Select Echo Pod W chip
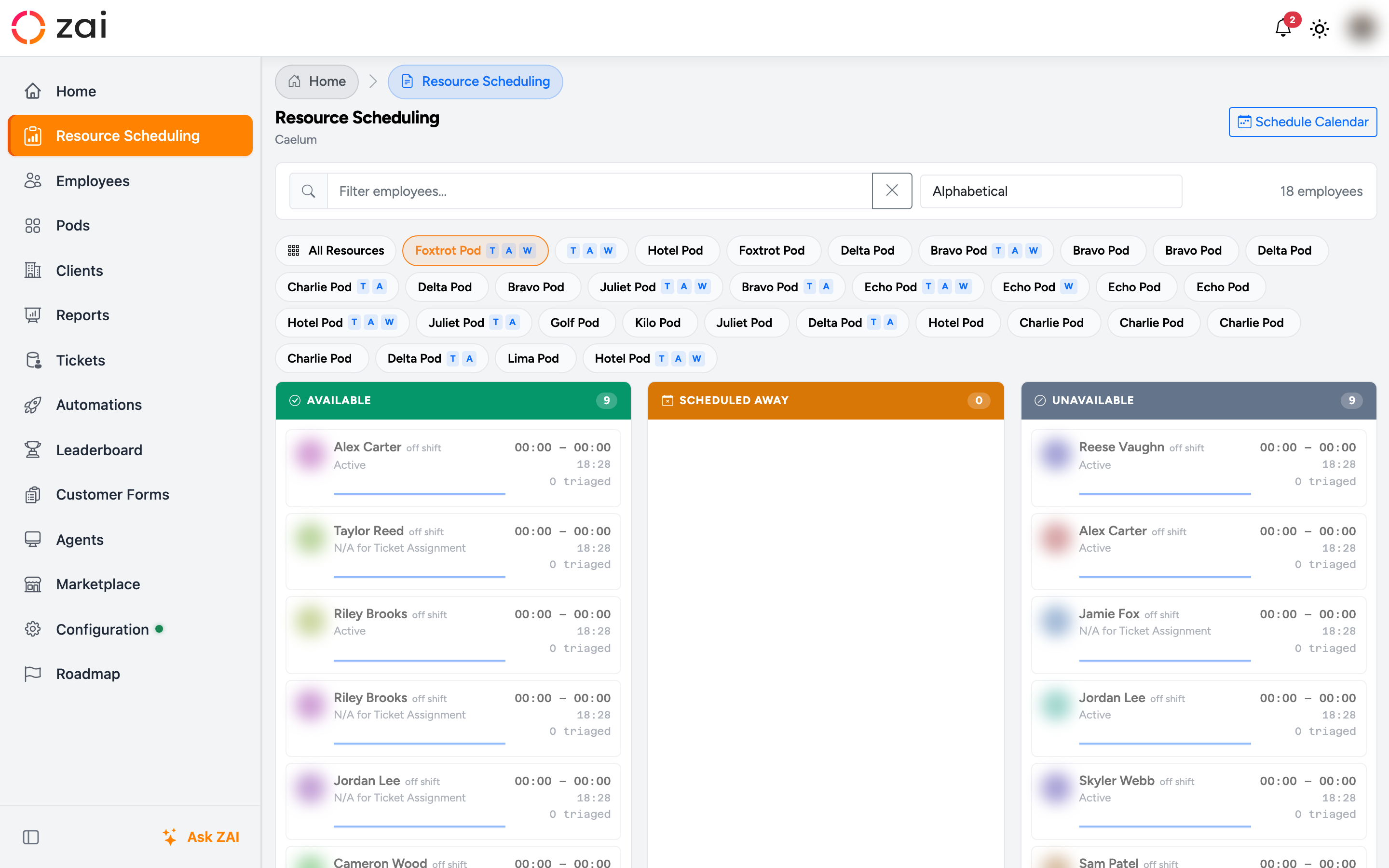This screenshot has height=868, width=1389. pyautogui.click(x=1039, y=286)
